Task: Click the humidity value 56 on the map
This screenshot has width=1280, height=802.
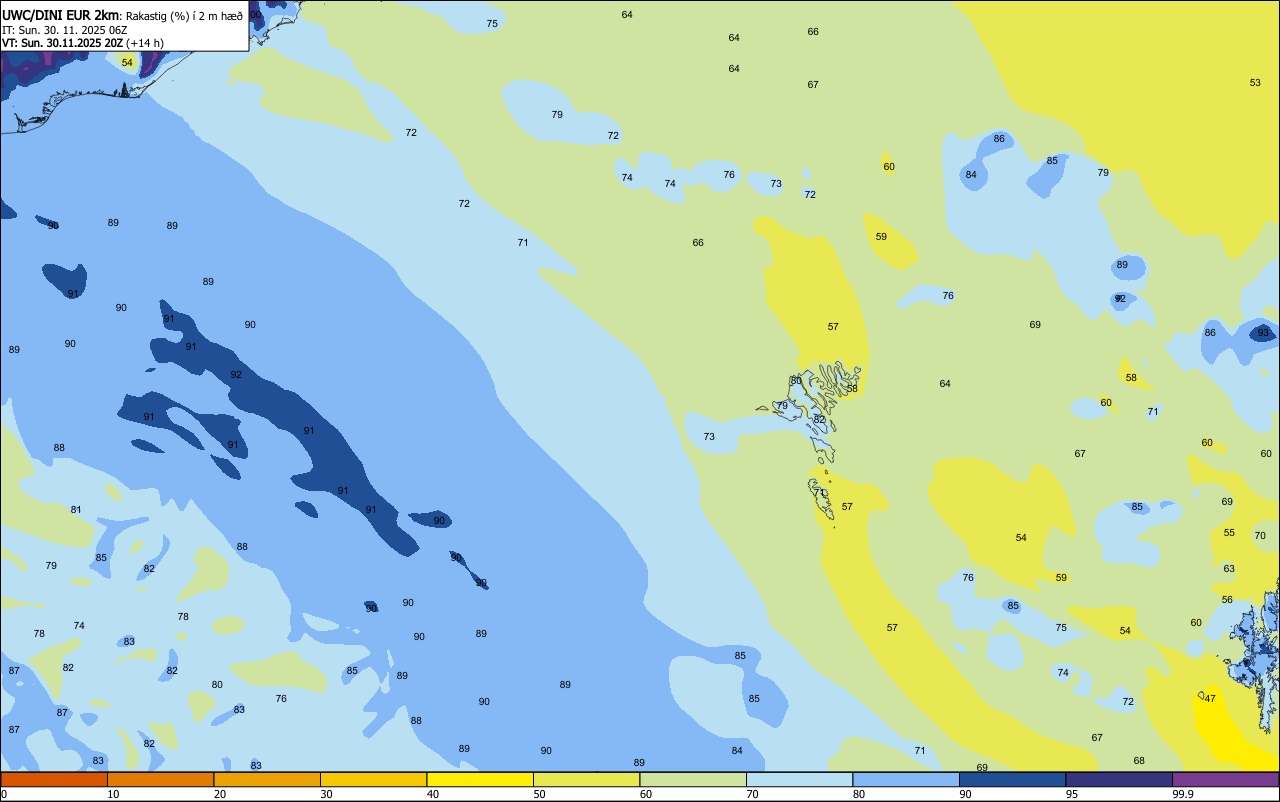Action: point(1227,600)
